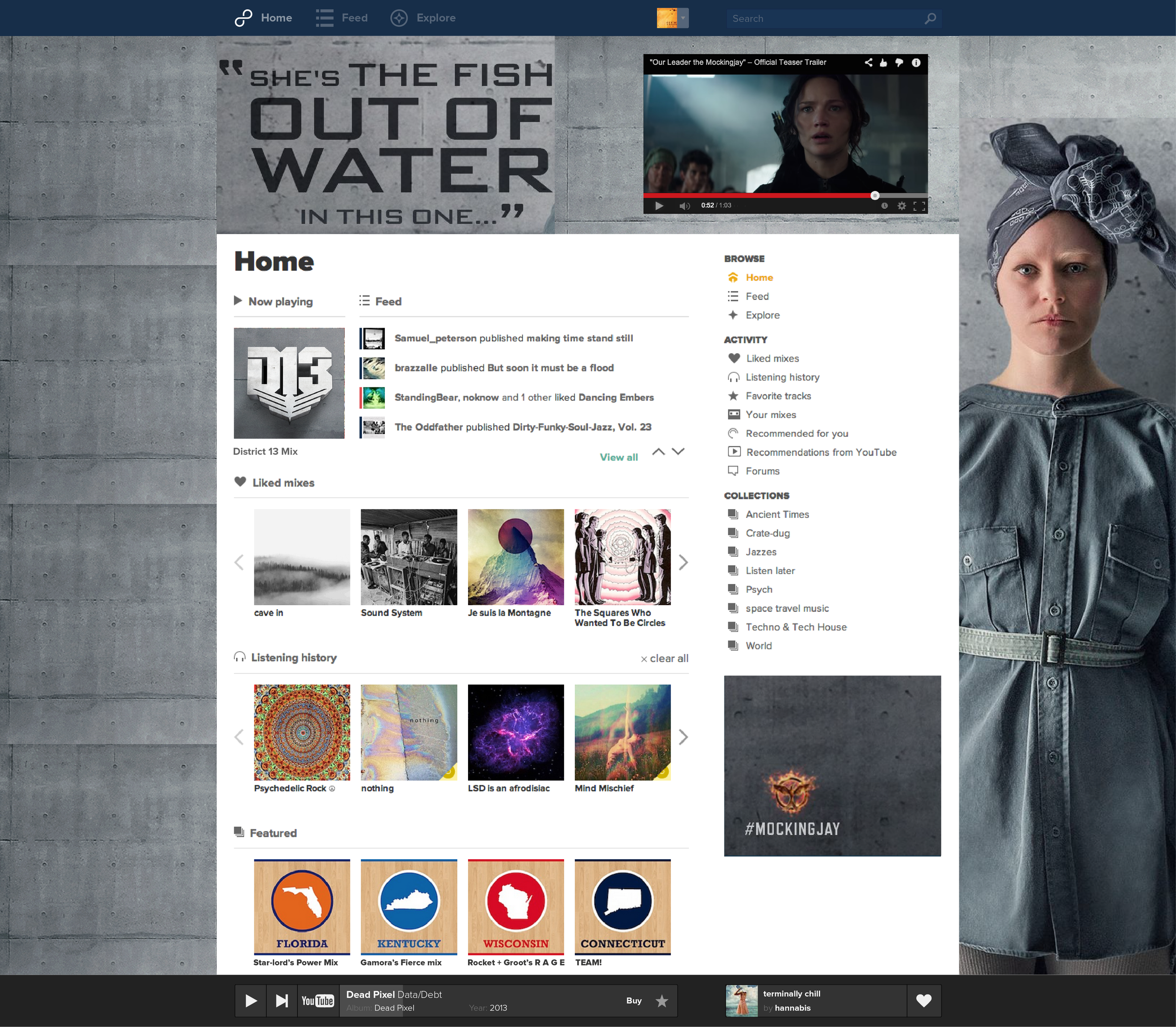Favorite the track with star icon
This screenshot has width=1176, height=1027.
coord(662,1001)
